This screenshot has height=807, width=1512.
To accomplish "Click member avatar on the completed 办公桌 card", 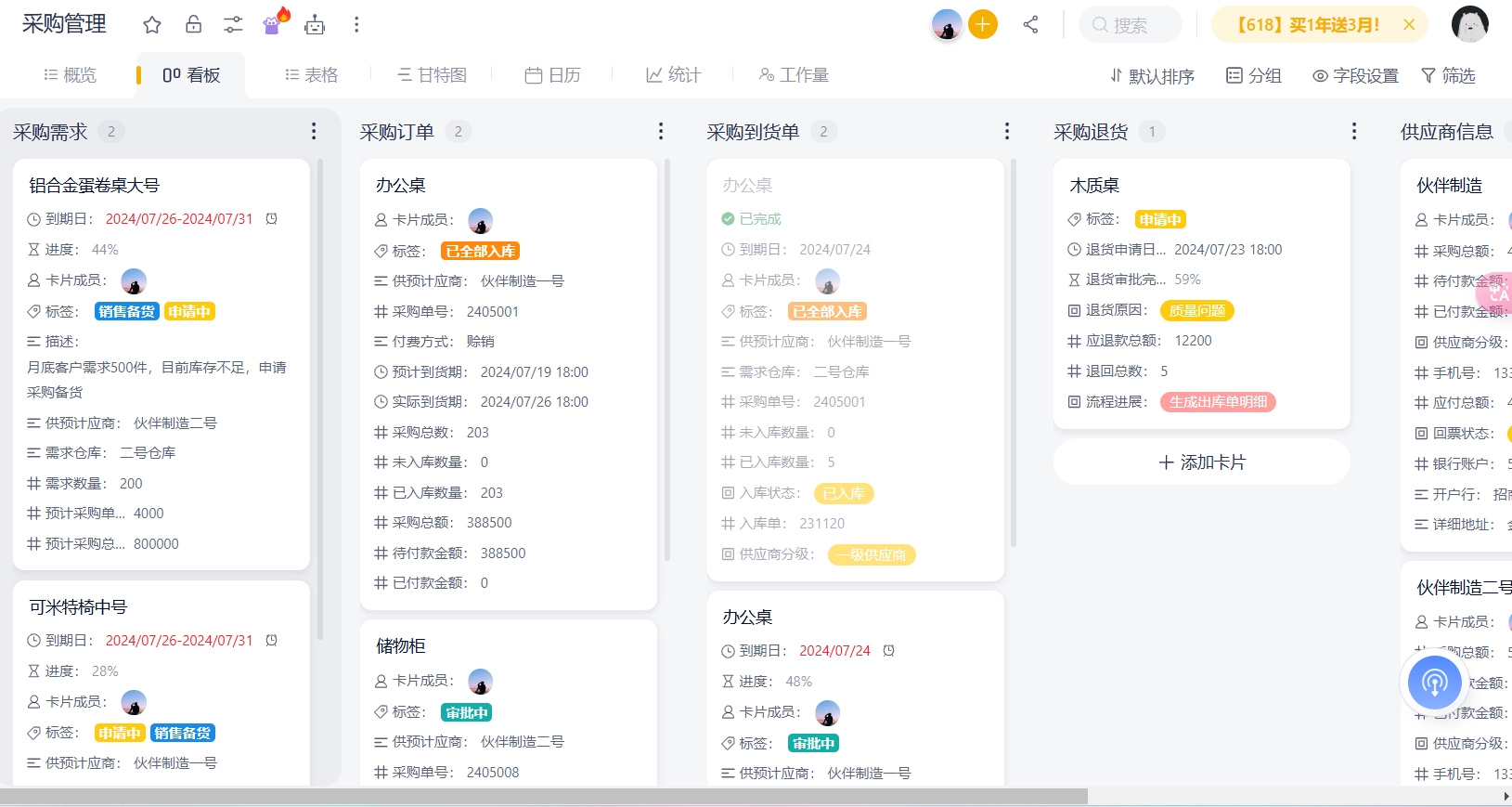I will [x=828, y=280].
